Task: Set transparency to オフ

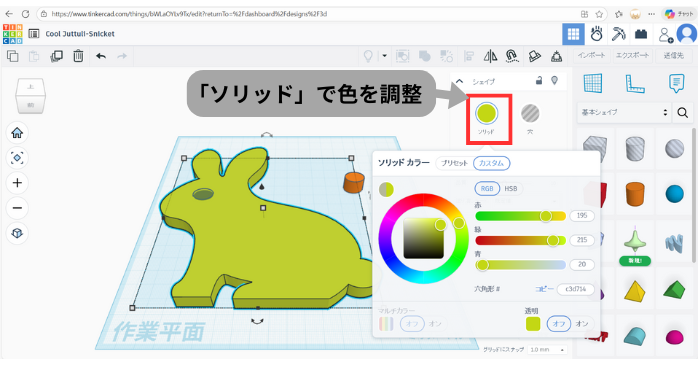Action: pyautogui.click(x=559, y=324)
